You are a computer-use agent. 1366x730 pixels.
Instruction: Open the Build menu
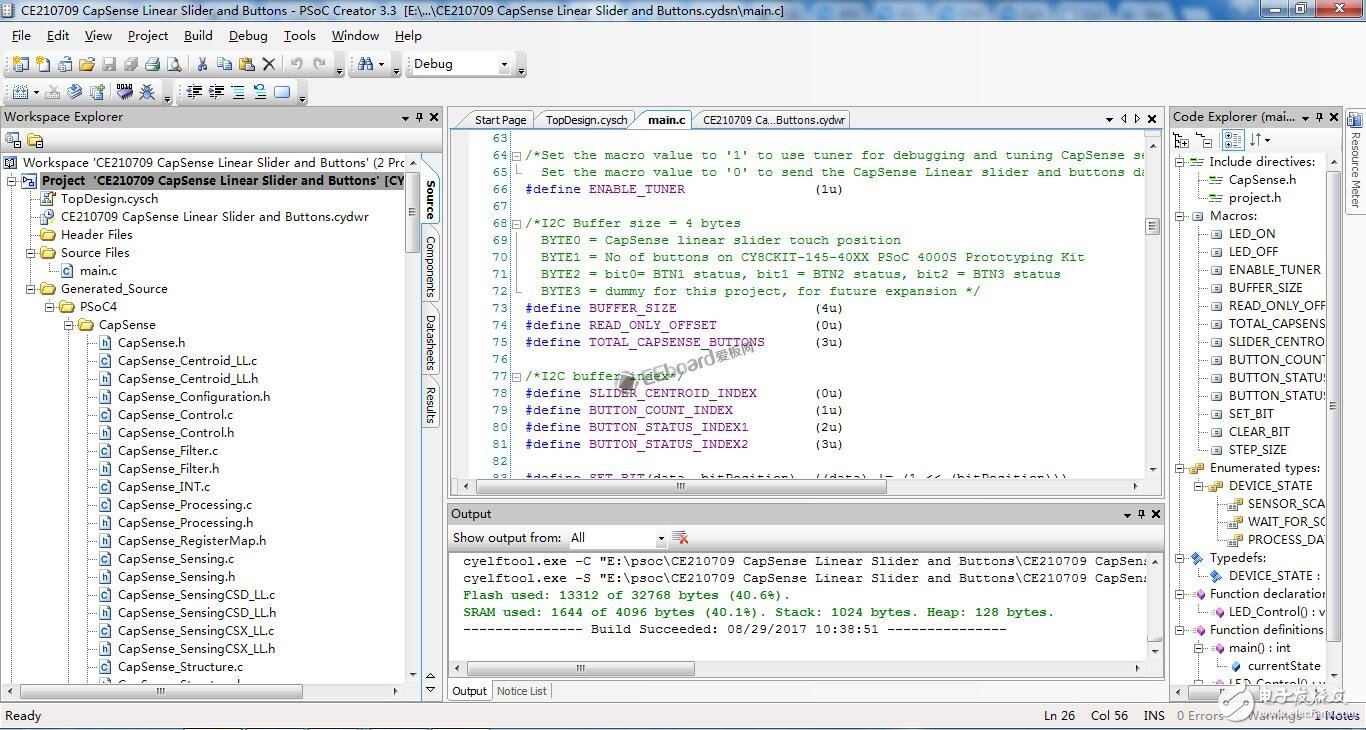[x=198, y=36]
